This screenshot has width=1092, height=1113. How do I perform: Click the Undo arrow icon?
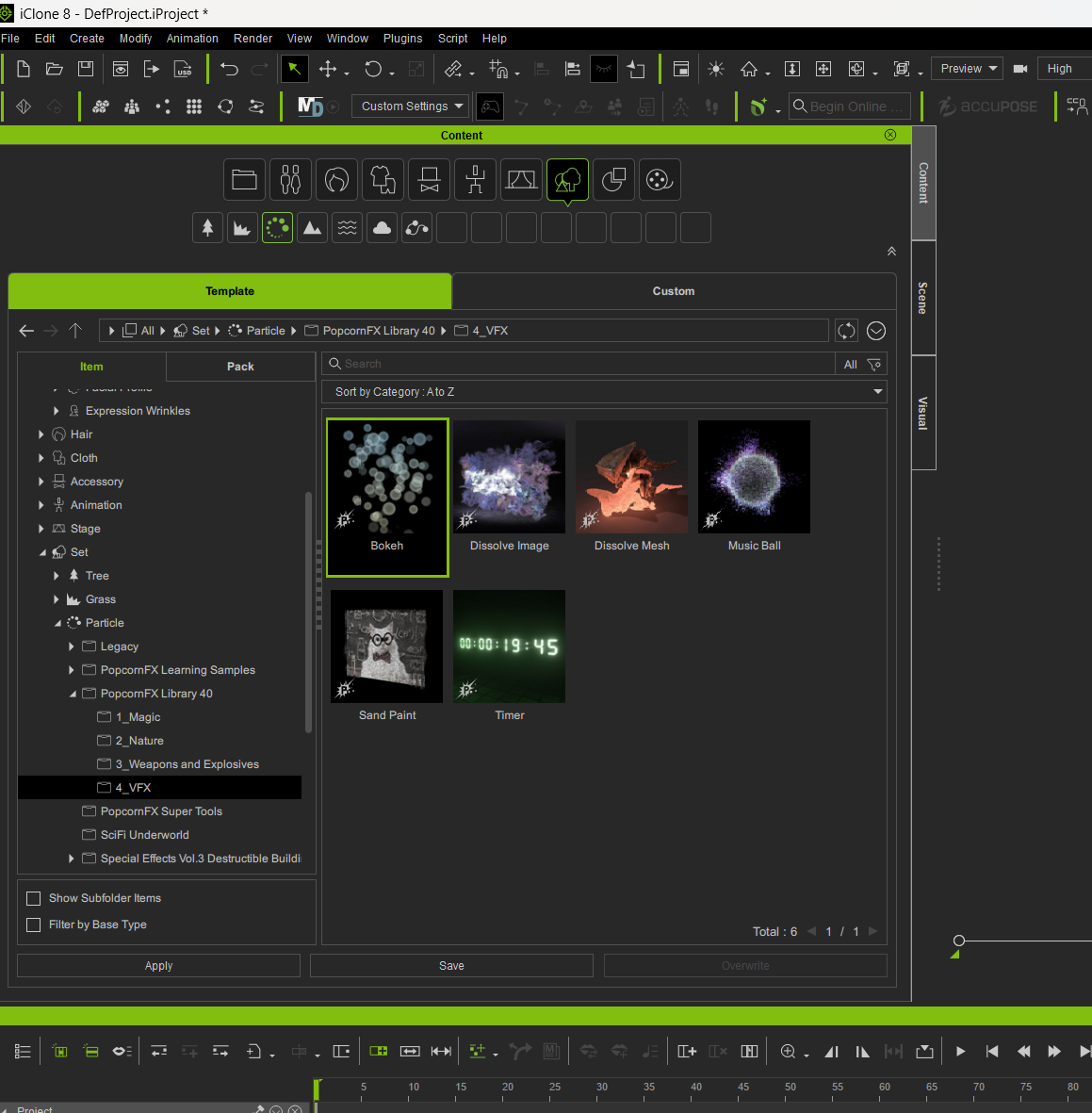228,69
